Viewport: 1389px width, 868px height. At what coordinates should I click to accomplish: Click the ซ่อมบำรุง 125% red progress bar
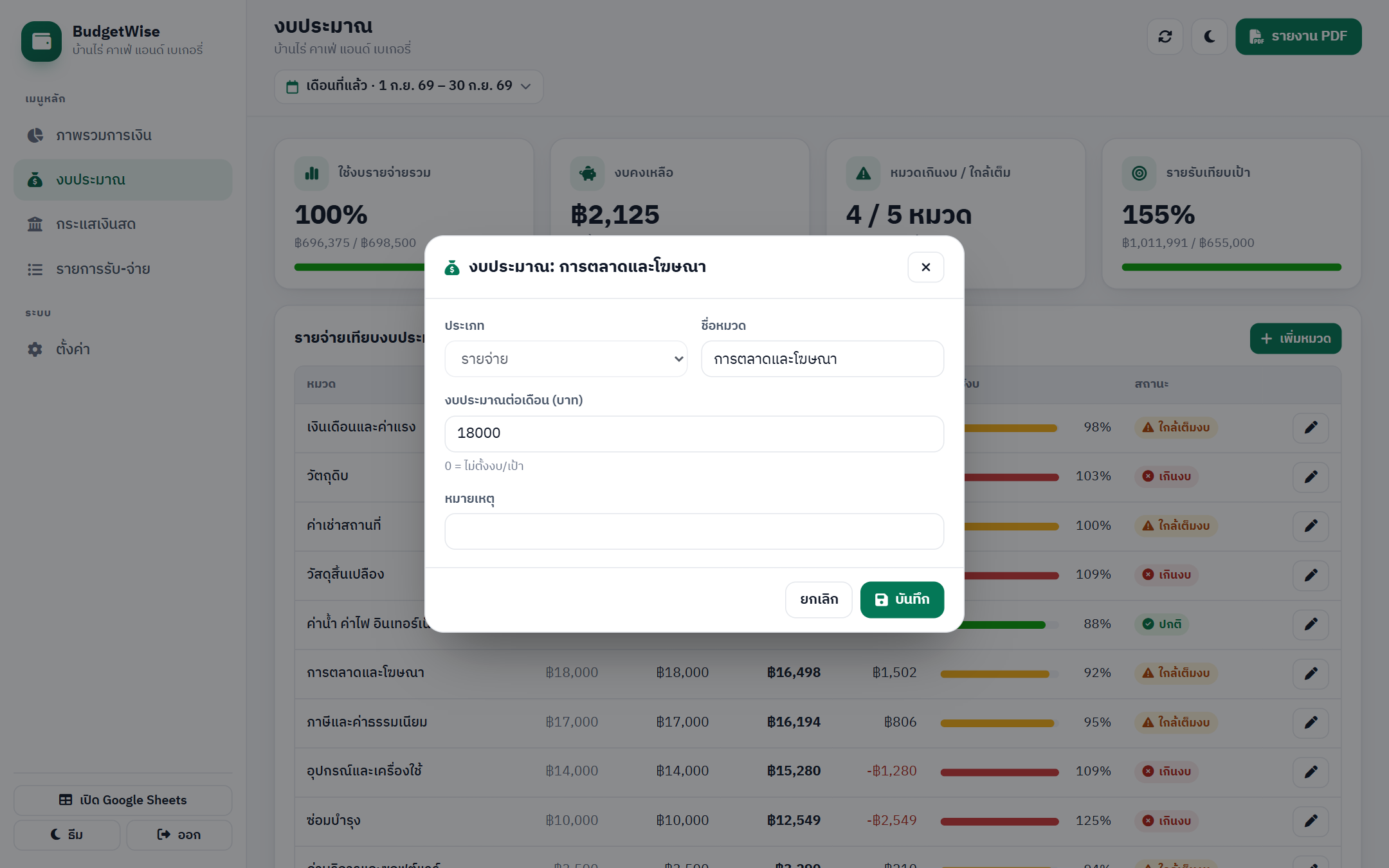coord(999,822)
